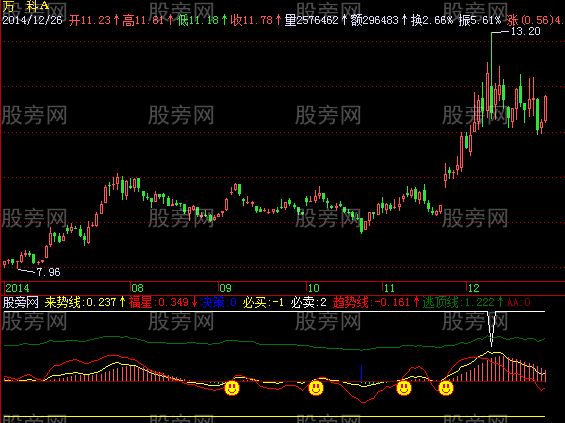The width and height of the screenshot is (565, 423).
Task: Click the 7.96 lowest price label
Action: (49, 272)
